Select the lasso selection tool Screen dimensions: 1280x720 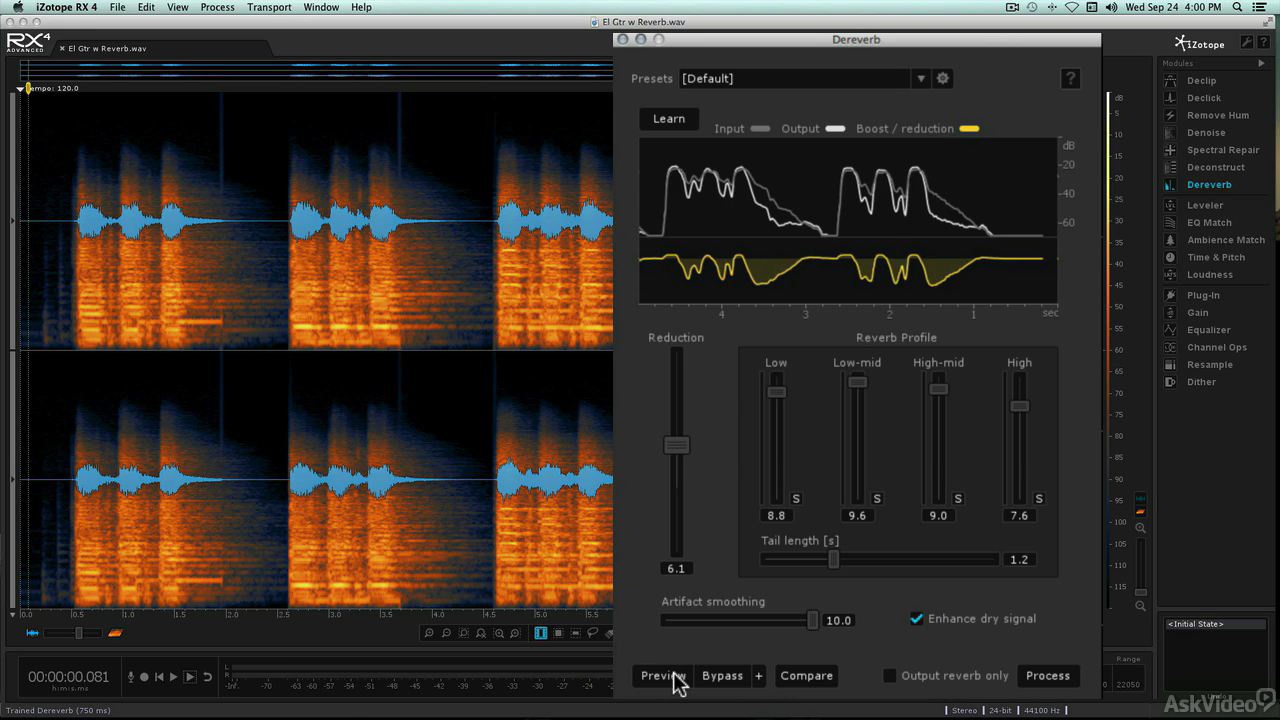click(592, 633)
